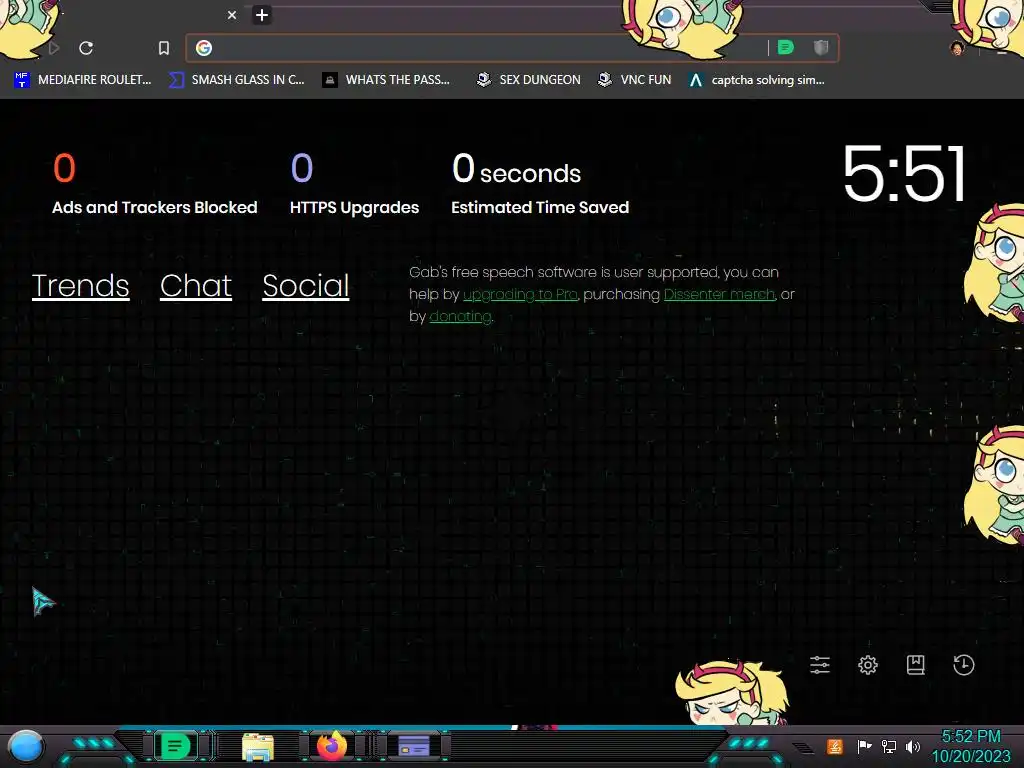Go to the Trends link
The image size is (1024, 768).
(80, 286)
